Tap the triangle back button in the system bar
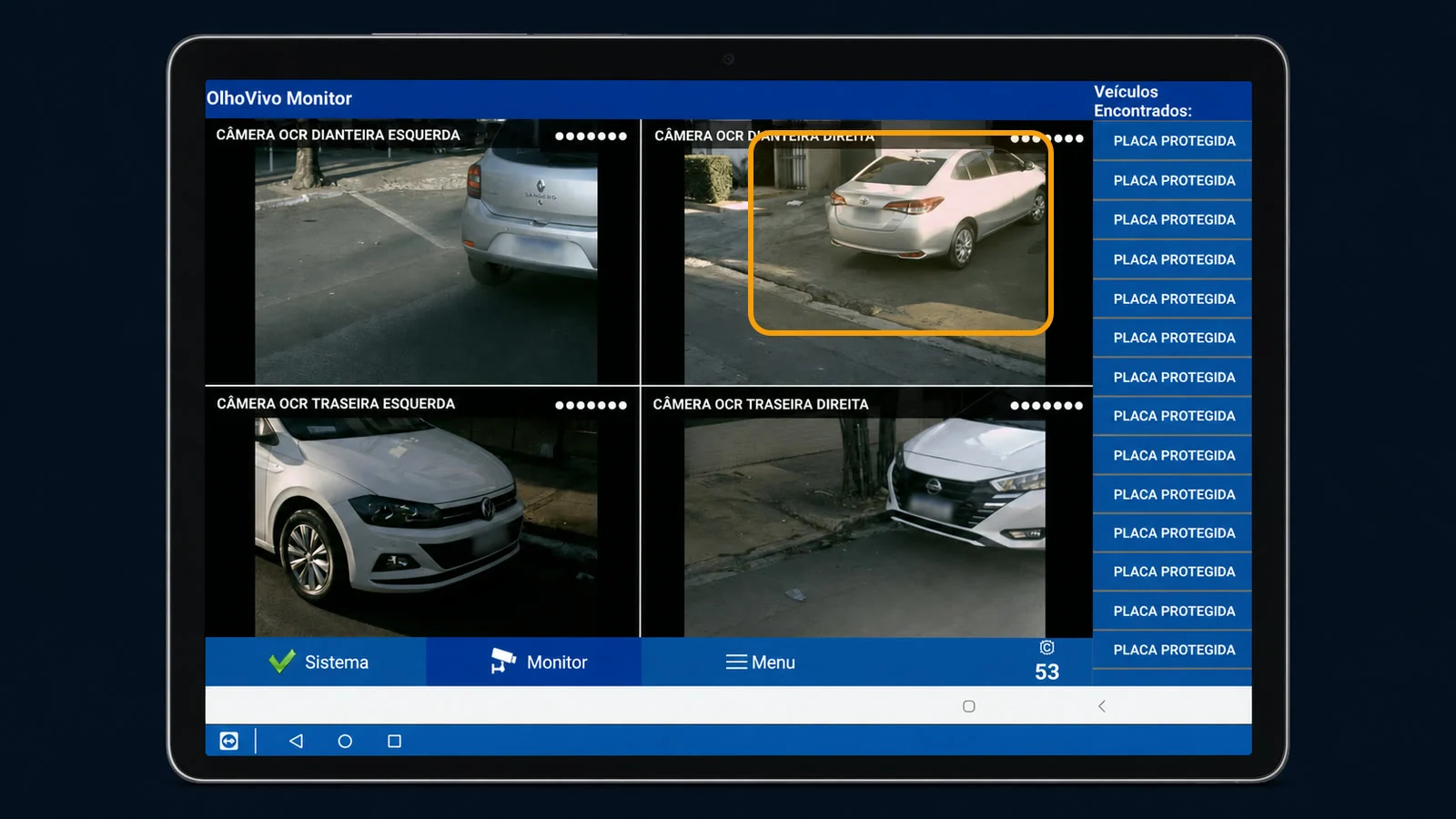1456x819 pixels. tap(296, 741)
